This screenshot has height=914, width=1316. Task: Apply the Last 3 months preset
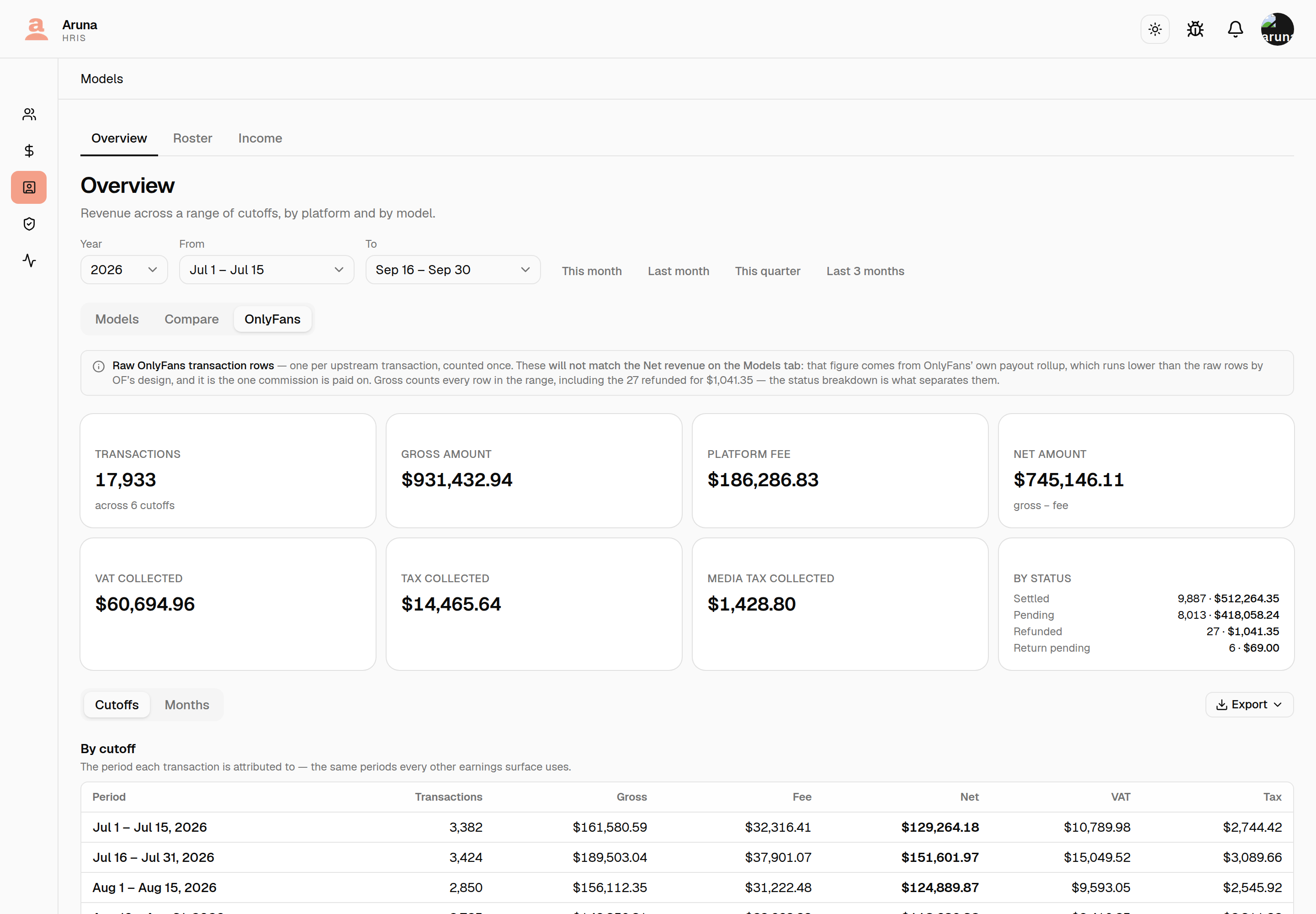[865, 271]
